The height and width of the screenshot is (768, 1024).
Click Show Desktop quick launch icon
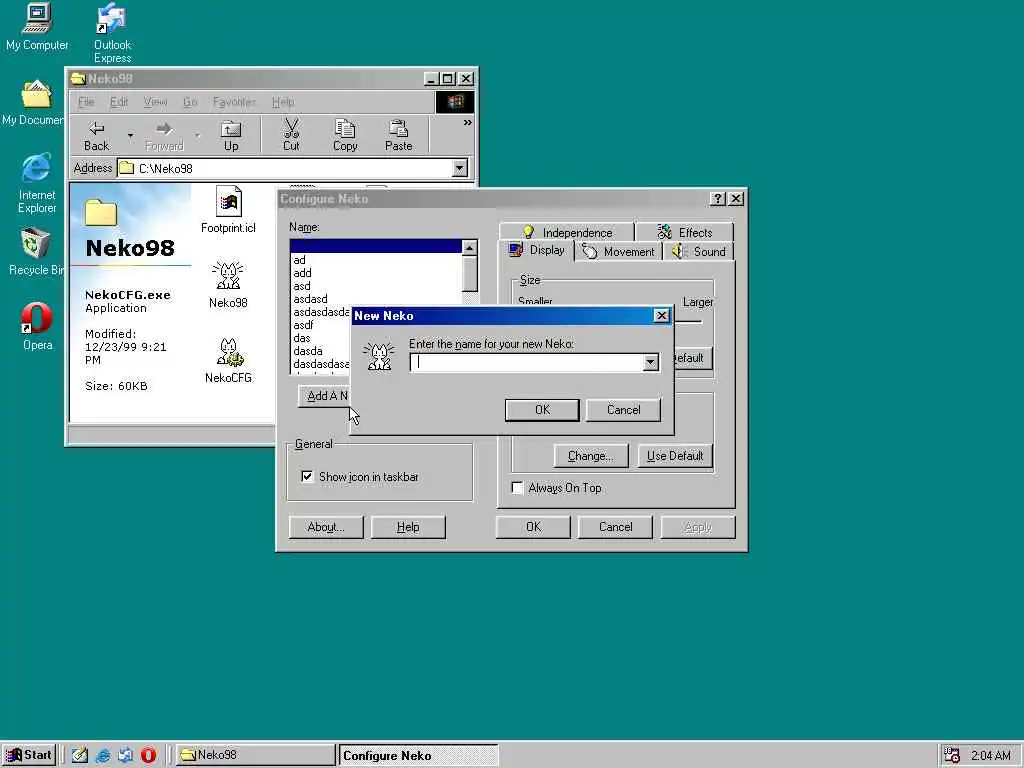[80, 755]
